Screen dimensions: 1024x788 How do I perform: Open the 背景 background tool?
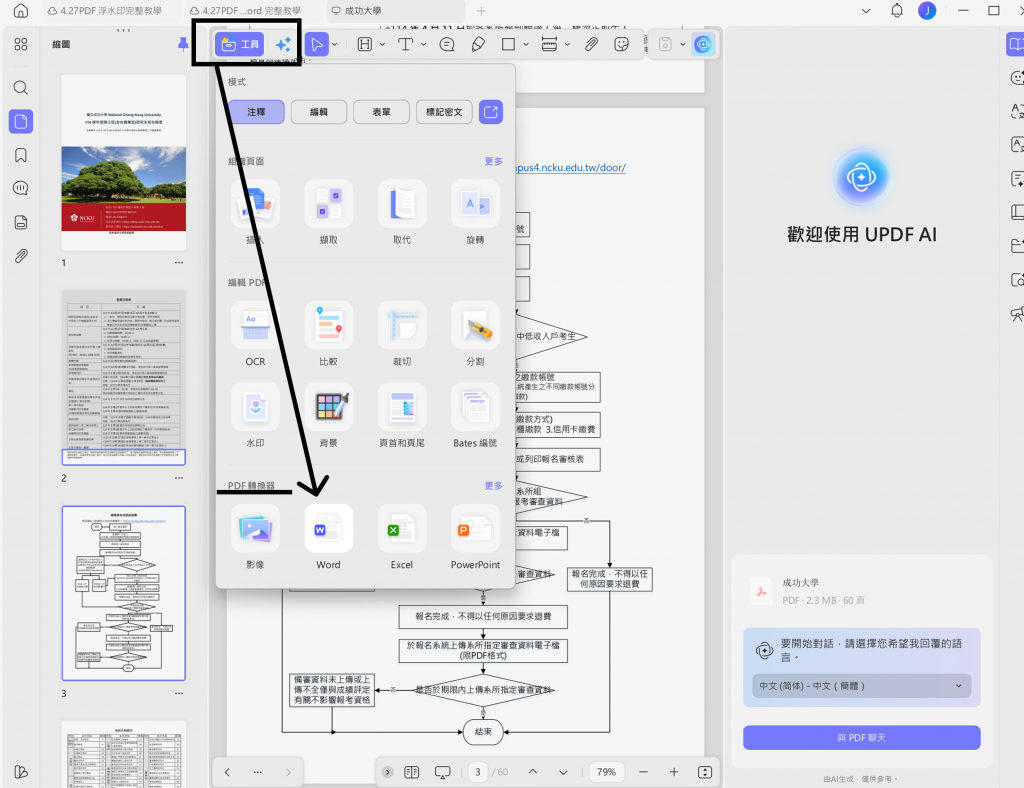[x=328, y=415]
